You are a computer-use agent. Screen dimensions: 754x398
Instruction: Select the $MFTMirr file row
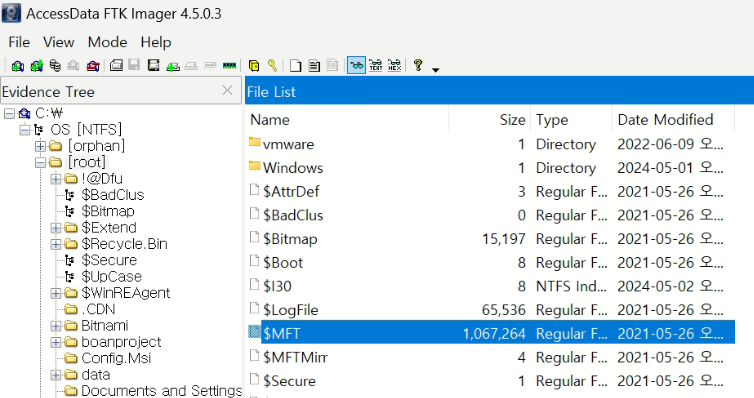[x=490, y=357]
